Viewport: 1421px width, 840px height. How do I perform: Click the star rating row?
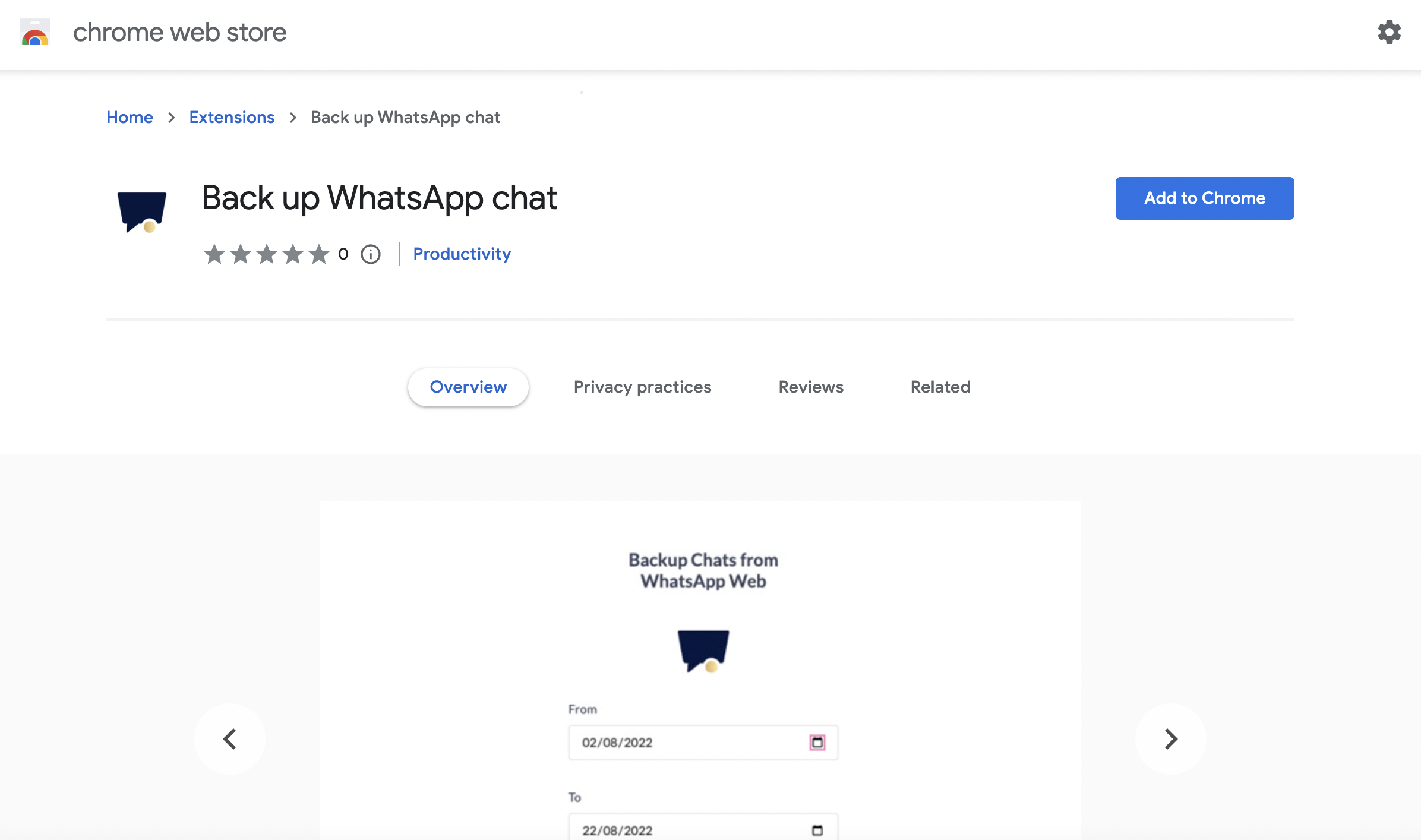[x=266, y=254]
